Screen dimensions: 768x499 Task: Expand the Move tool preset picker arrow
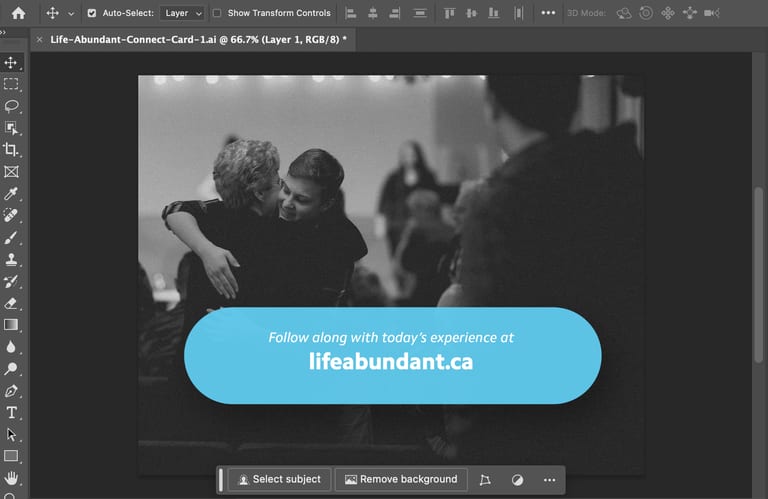tap(71, 14)
